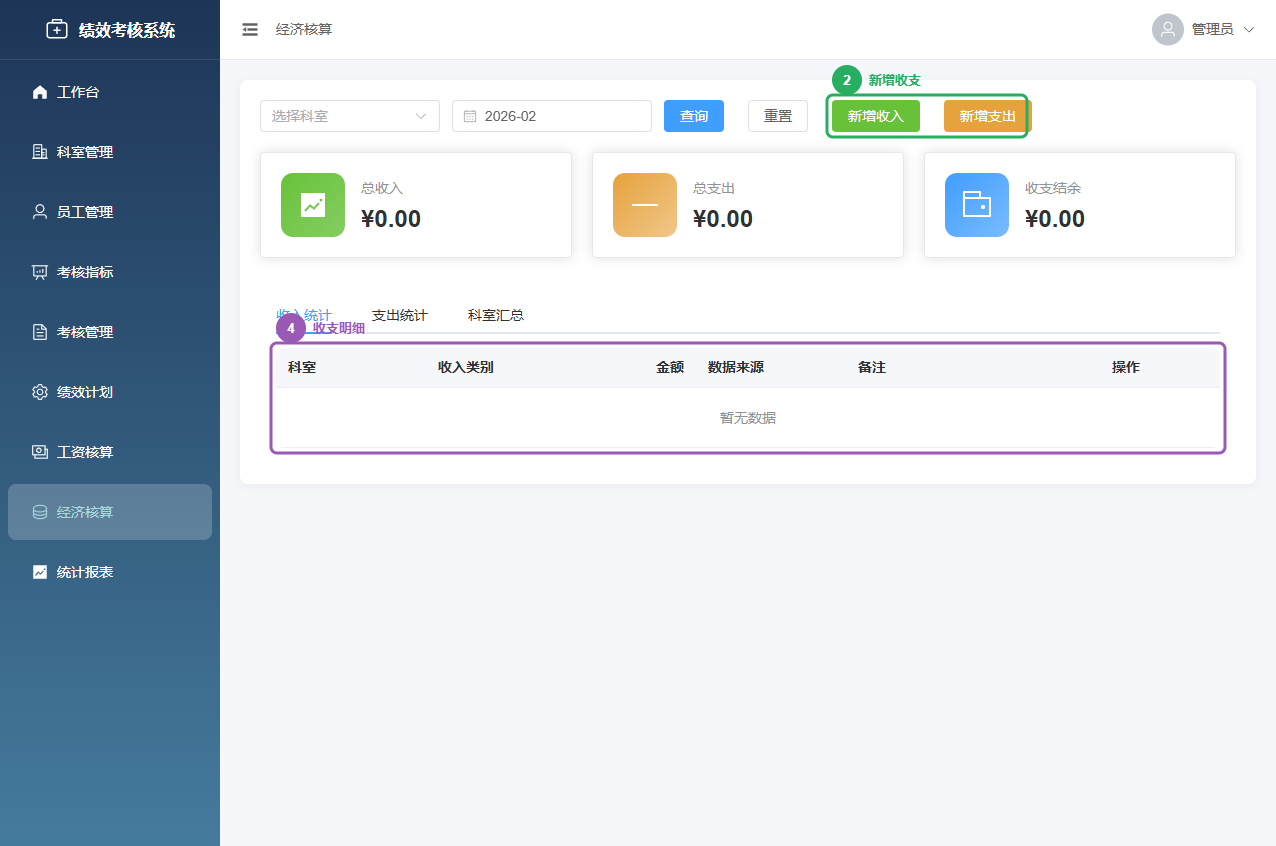Viewport: 1276px width, 846px height.
Task: Open the 选择科室 department dropdown
Action: pyautogui.click(x=349, y=116)
